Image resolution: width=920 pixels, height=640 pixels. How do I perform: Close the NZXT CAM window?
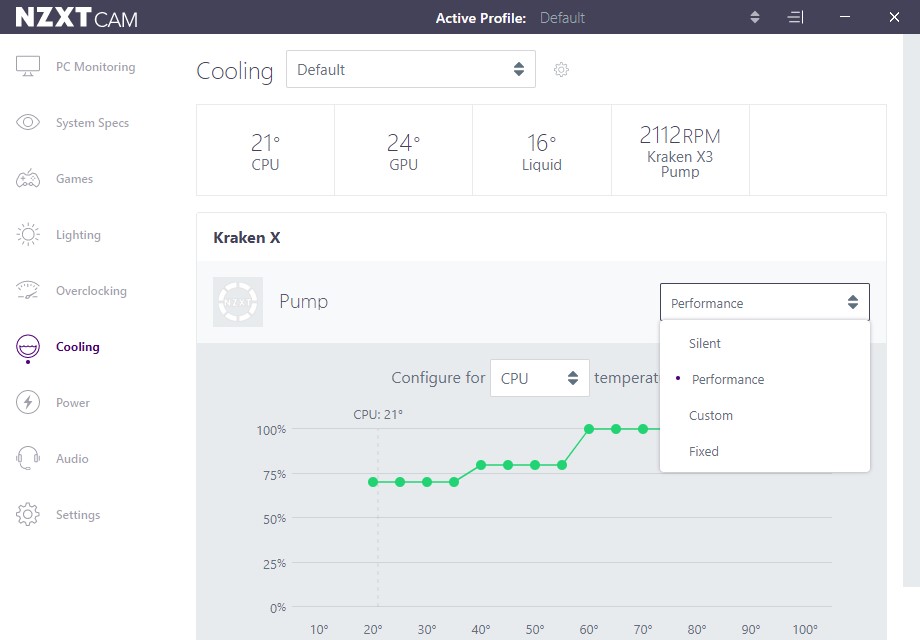[894, 17]
